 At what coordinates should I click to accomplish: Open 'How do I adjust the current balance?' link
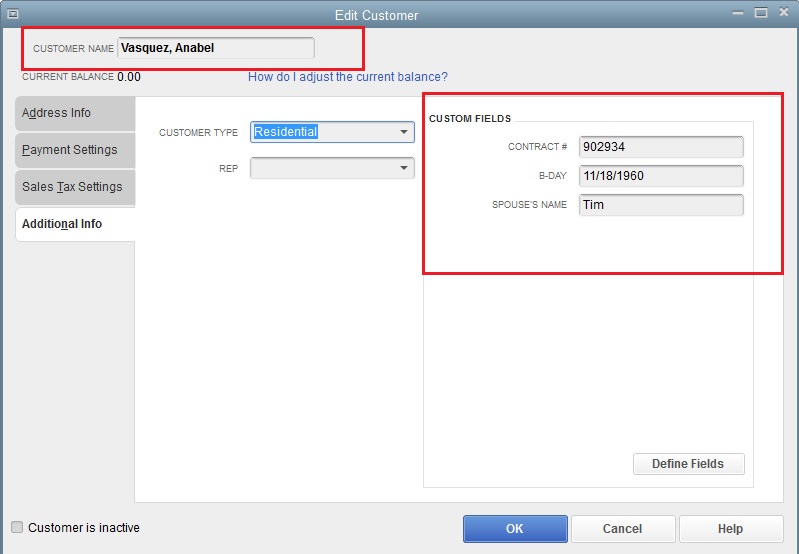click(348, 77)
